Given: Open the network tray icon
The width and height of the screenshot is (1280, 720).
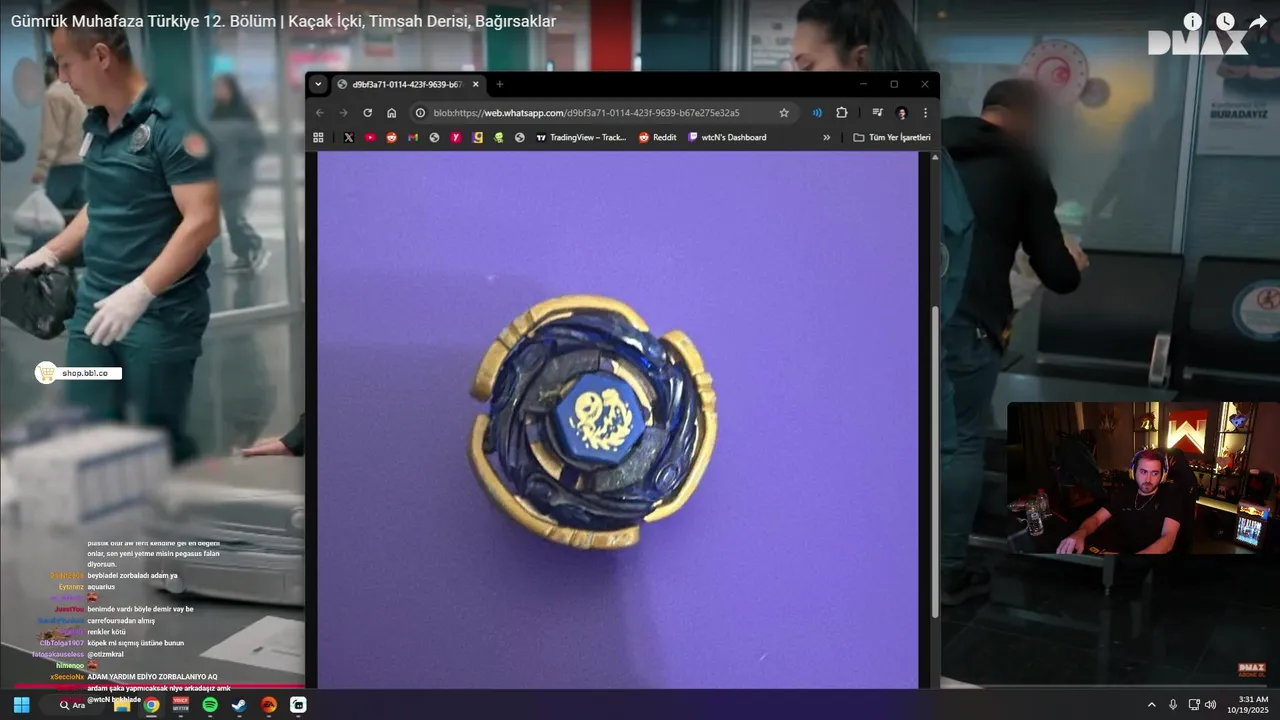Looking at the screenshot, I should [1196, 705].
